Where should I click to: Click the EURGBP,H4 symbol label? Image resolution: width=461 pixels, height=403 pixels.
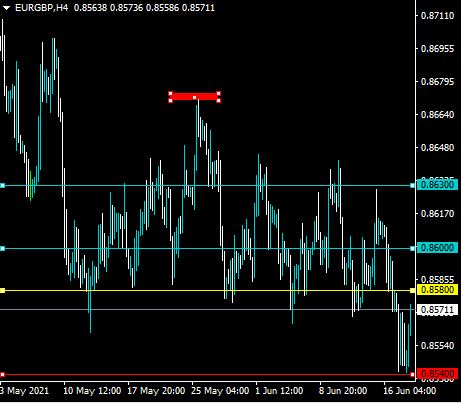pos(42,8)
